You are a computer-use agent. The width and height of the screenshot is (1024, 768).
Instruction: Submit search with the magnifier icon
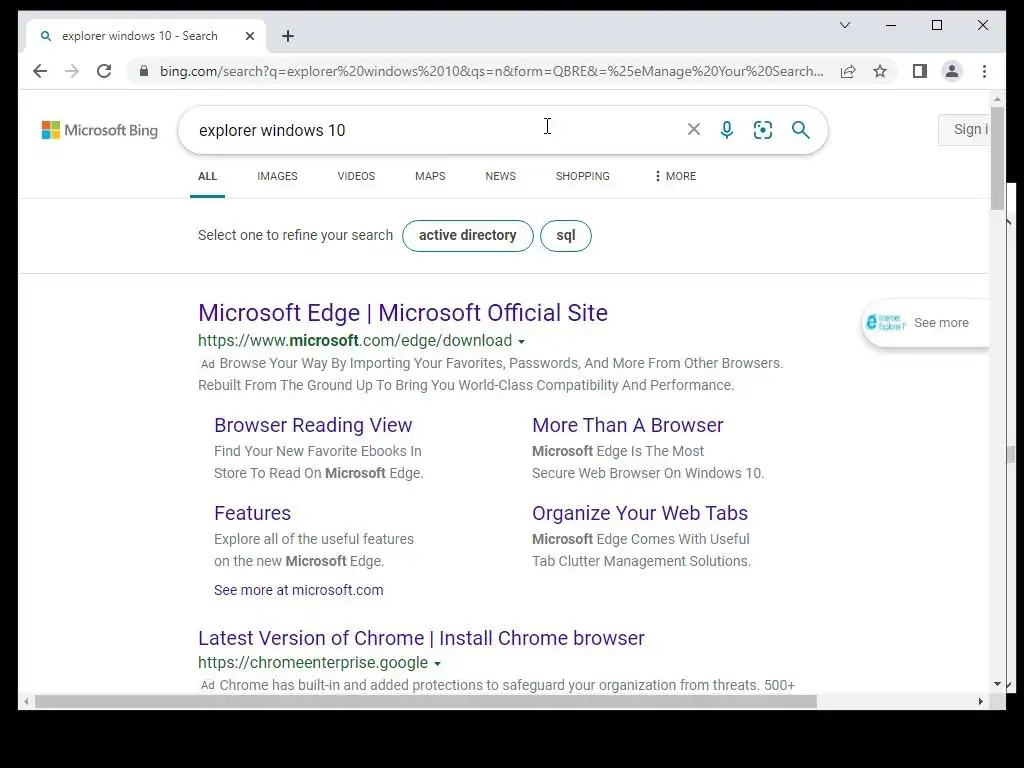coord(801,130)
